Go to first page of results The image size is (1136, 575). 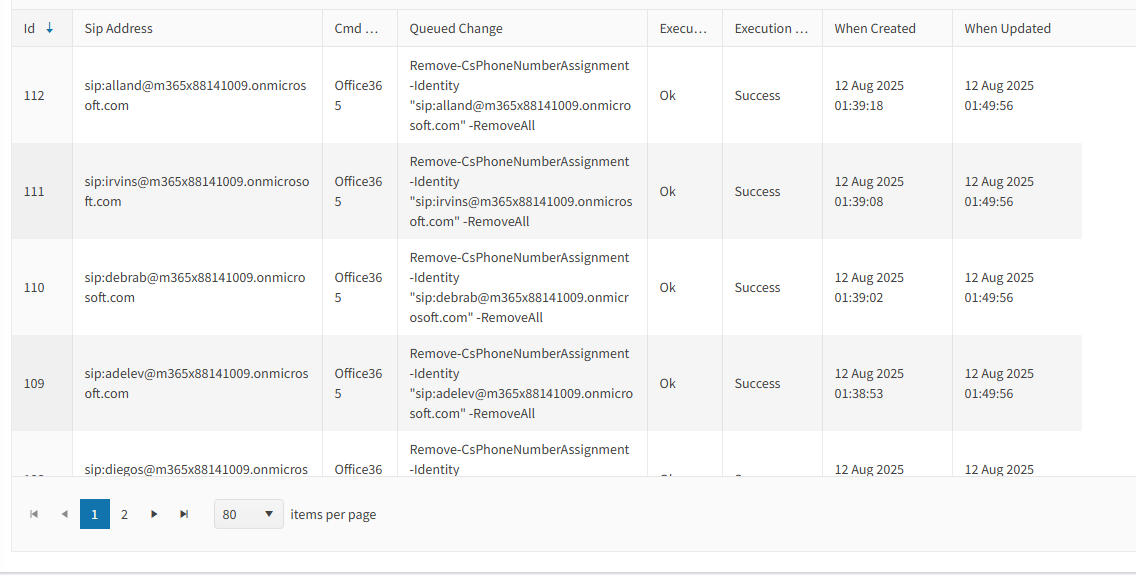pyautogui.click(x=34, y=514)
